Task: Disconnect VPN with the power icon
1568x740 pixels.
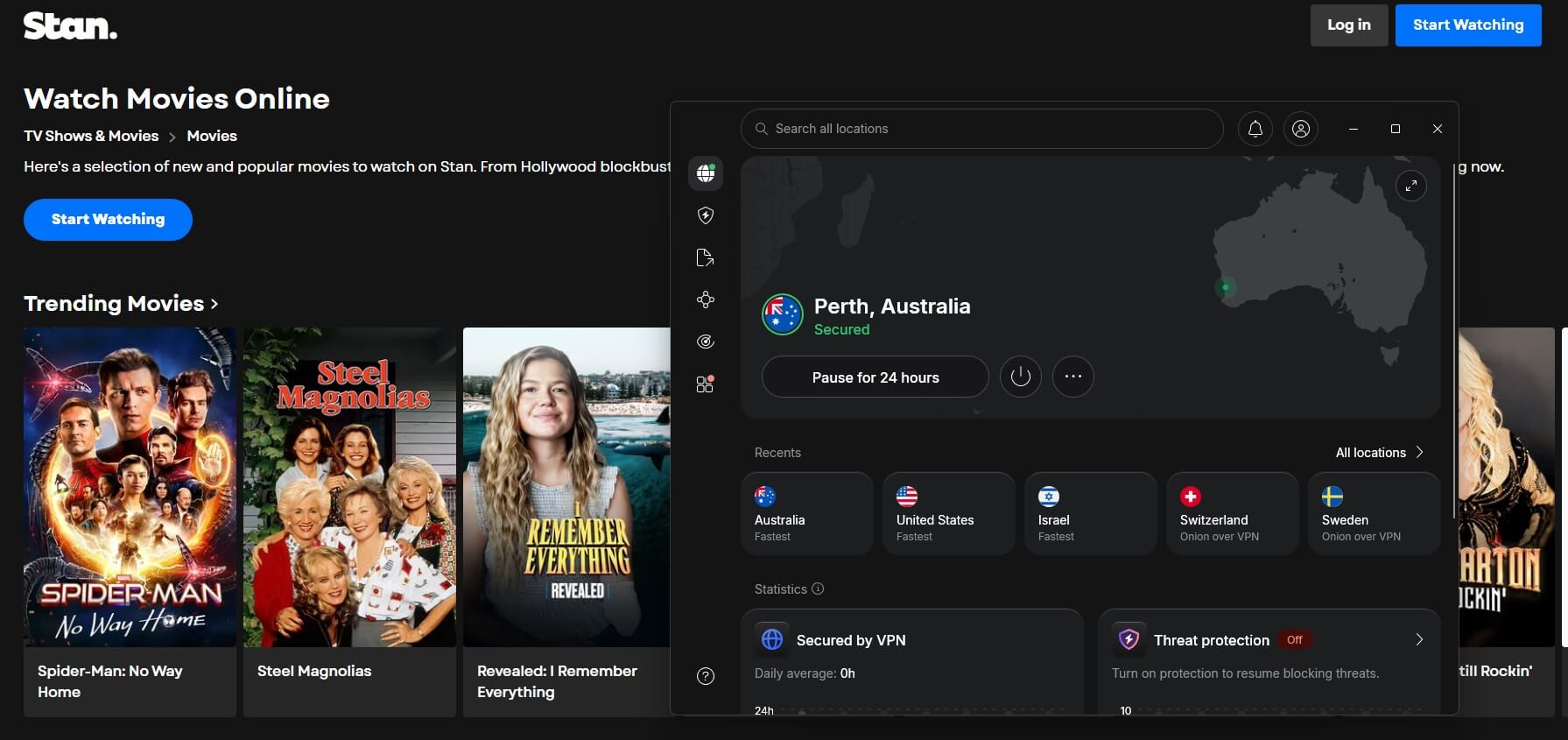Action: click(x=1020, y=377)
